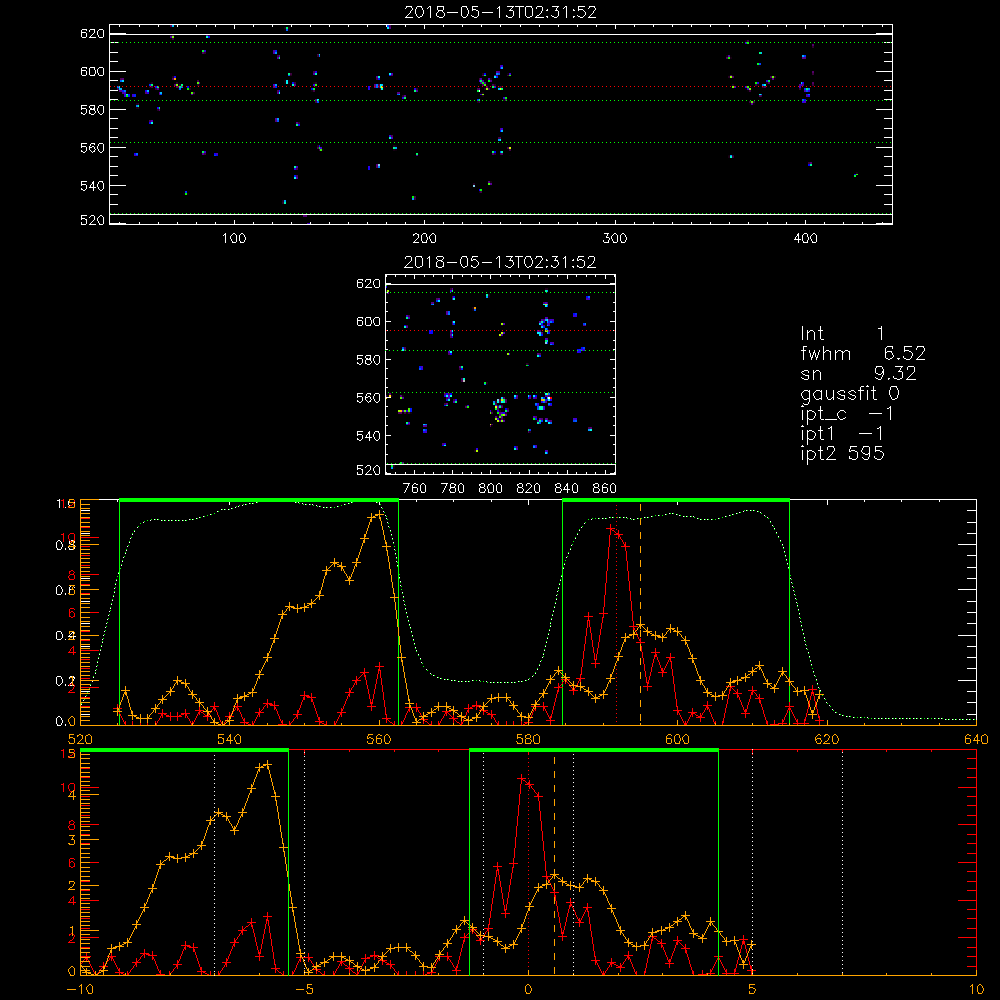The width and height of the screenshot is (1000, 1000).
Task: Click x-axis label 100 of the wide top image
Action: tap(234, 239)
